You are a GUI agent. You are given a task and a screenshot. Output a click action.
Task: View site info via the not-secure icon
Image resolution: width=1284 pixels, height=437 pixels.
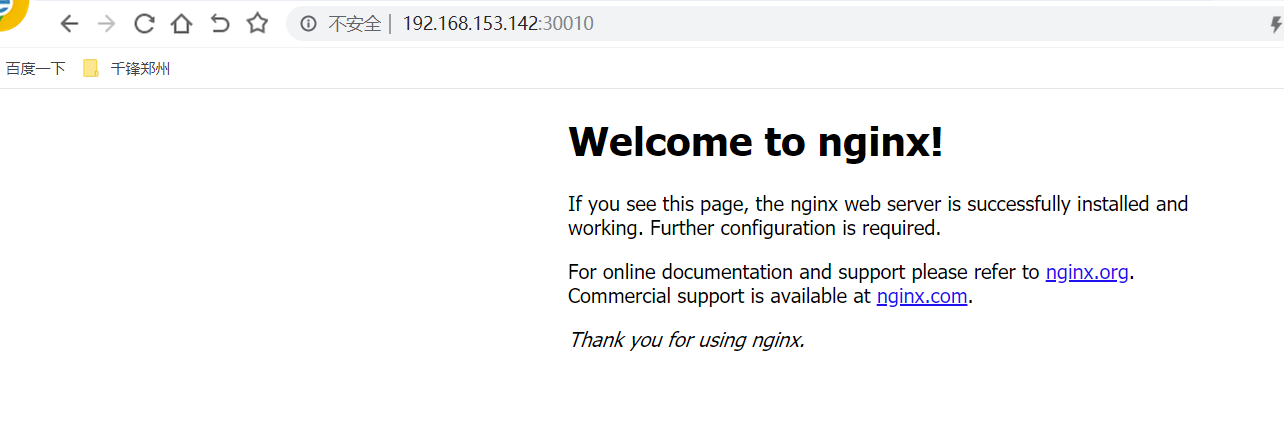[x=309, y=24]
